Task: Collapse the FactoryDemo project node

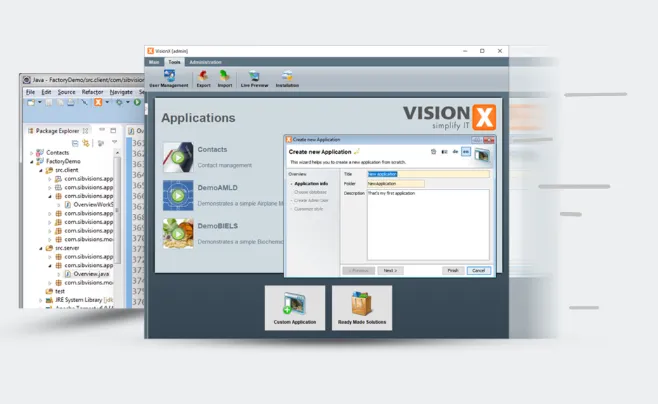Action: pyautogui.click(x=31, y=162)
